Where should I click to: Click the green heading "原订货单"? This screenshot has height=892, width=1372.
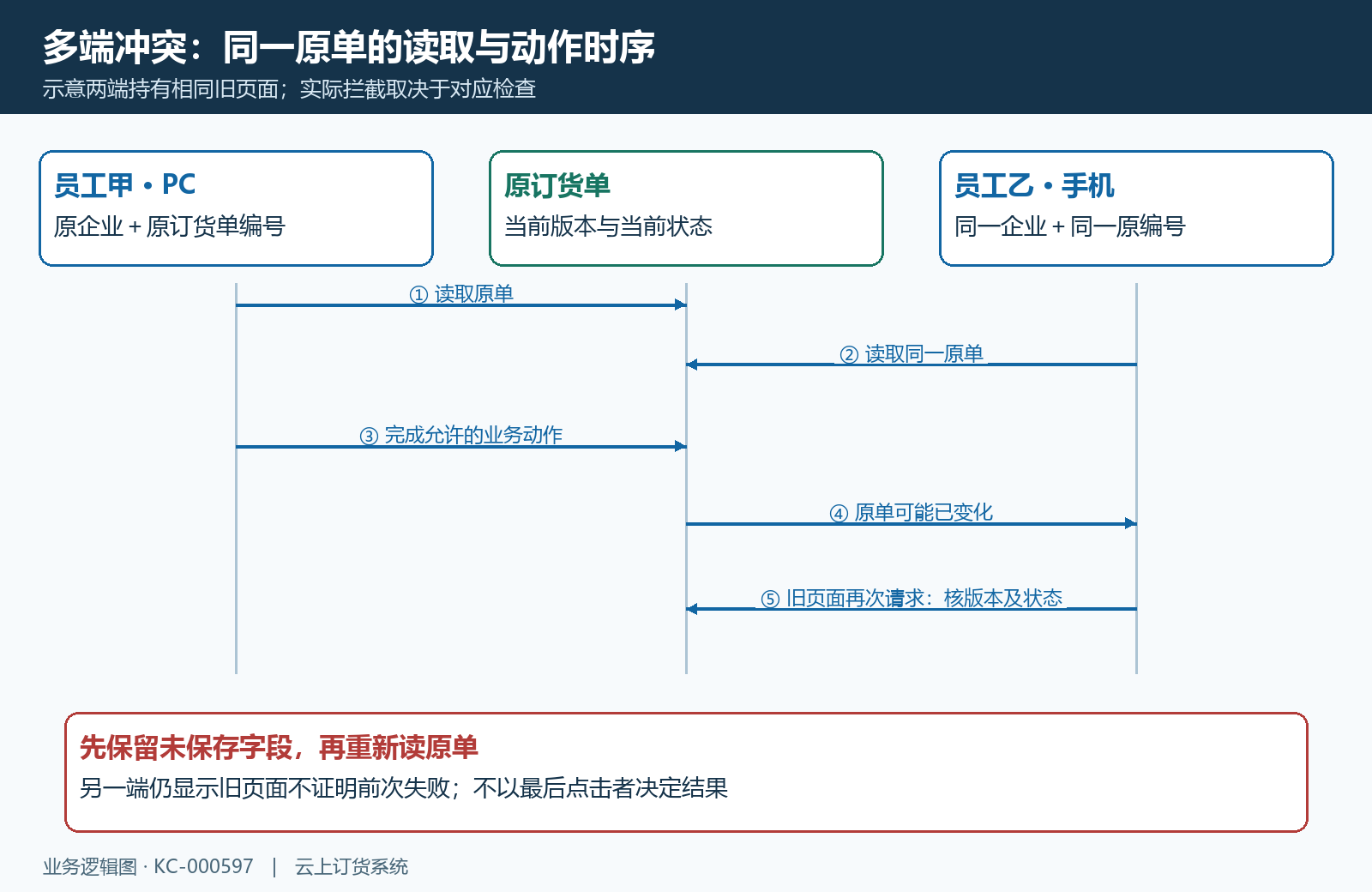pyautogui.click(x=557, y=185)
